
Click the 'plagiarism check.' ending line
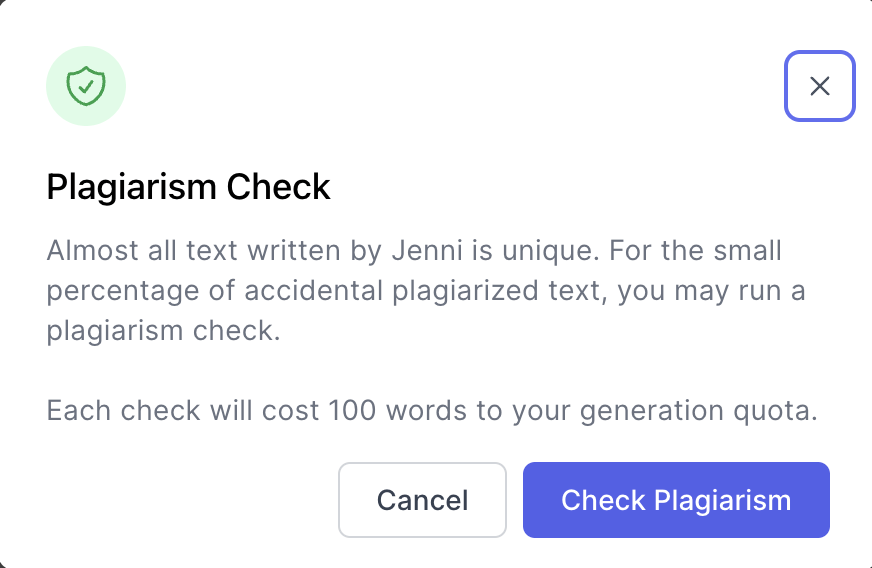coord(163,331)
